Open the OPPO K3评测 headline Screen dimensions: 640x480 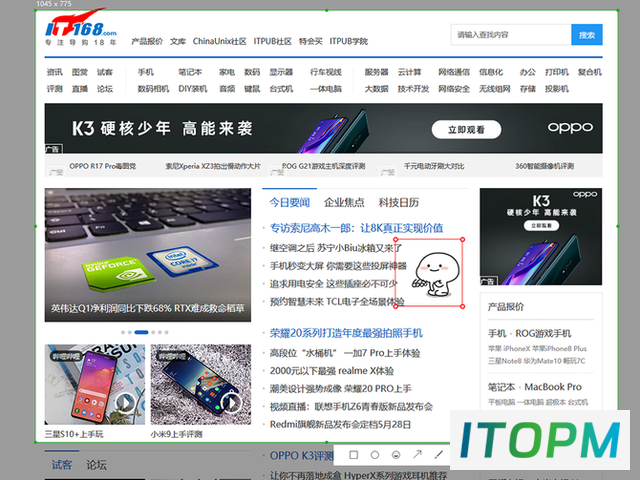click(301, 456)
